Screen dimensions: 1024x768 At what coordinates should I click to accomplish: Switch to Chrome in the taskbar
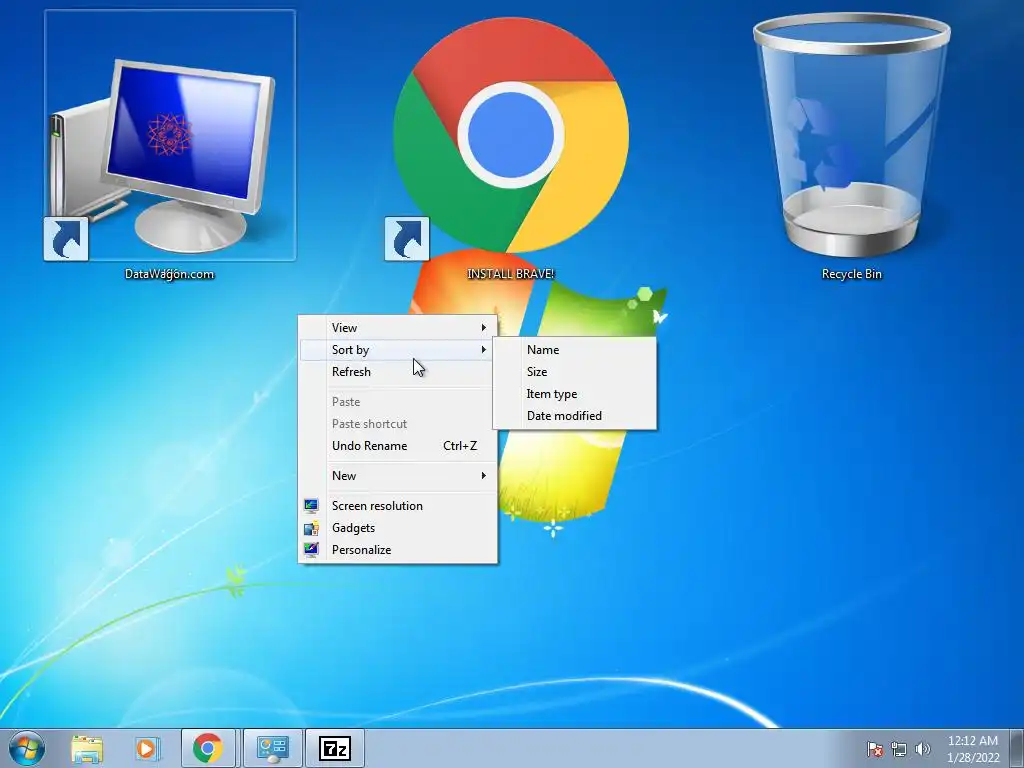pyautogui.click(x=208, y=748)
